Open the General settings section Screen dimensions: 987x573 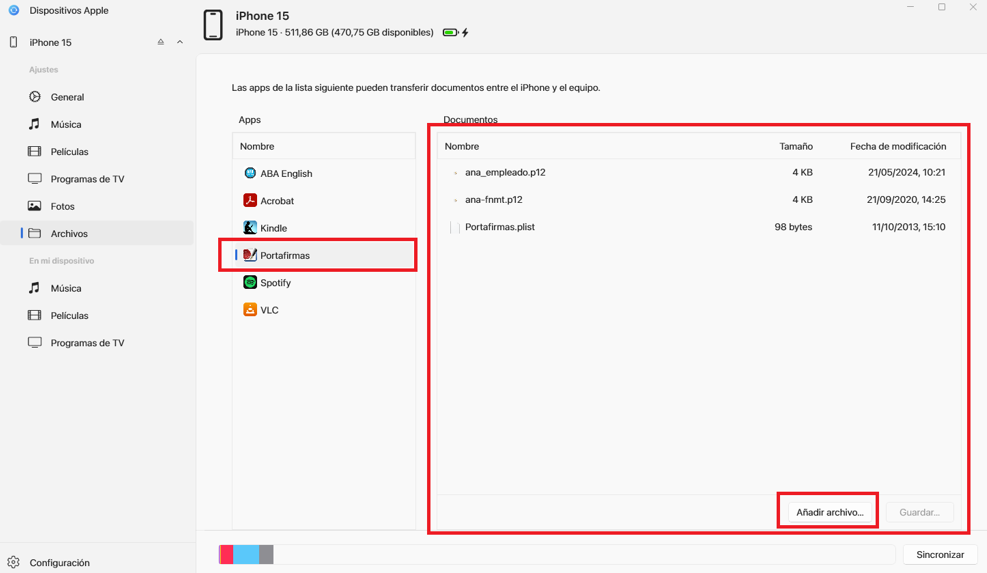pos(98,97)
